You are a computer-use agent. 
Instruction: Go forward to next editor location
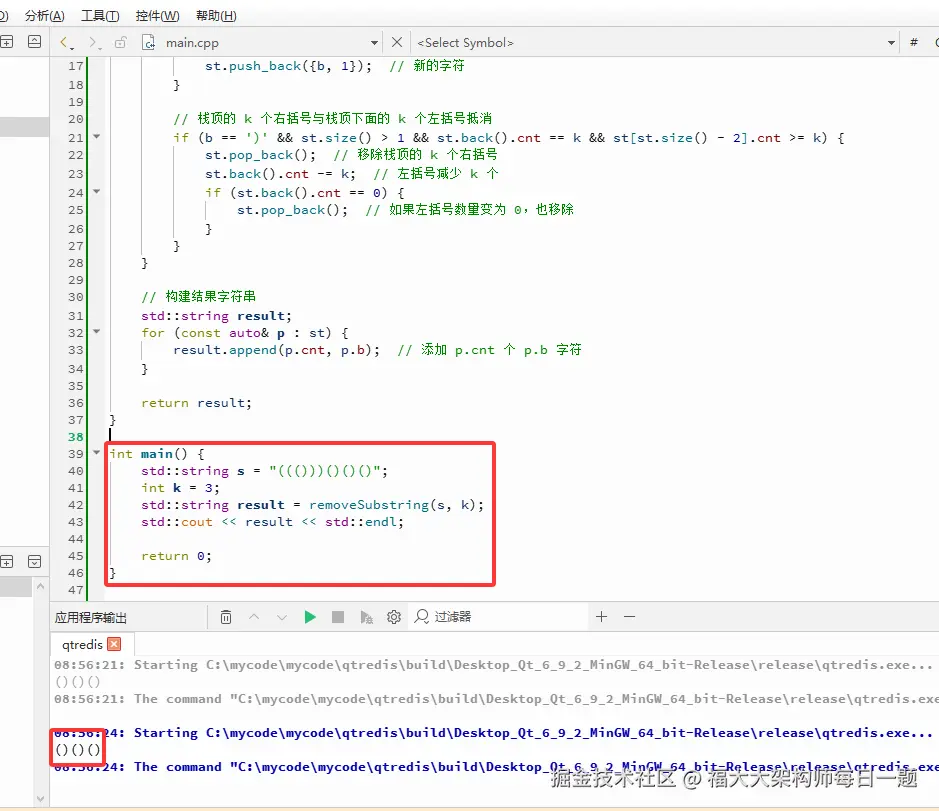94,42
